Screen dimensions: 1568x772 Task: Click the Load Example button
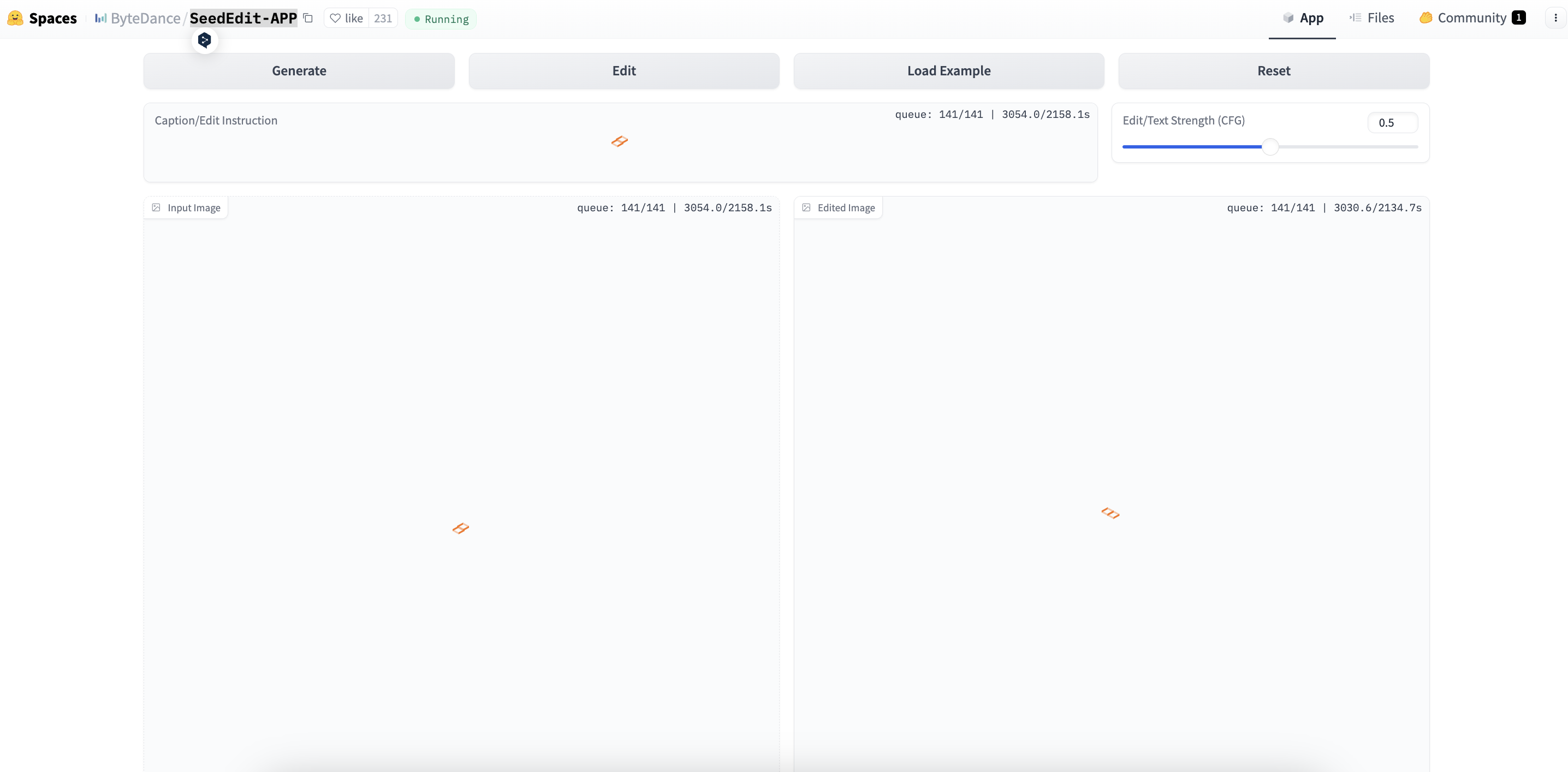948,70
